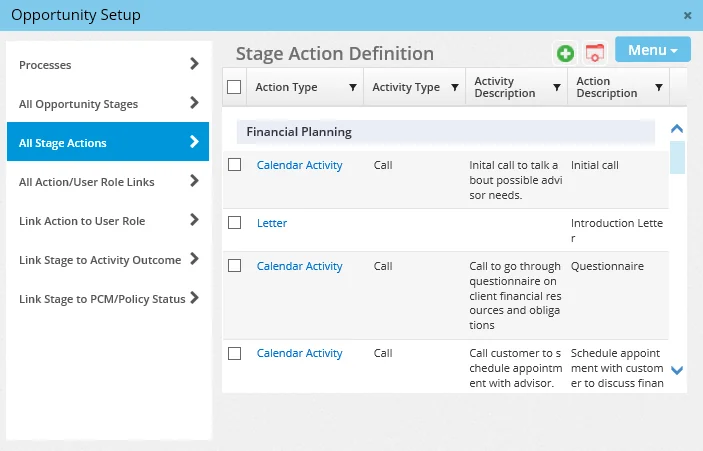
Task: Select All Opportunity Stages in sidebar
Action: coord(108,104)
